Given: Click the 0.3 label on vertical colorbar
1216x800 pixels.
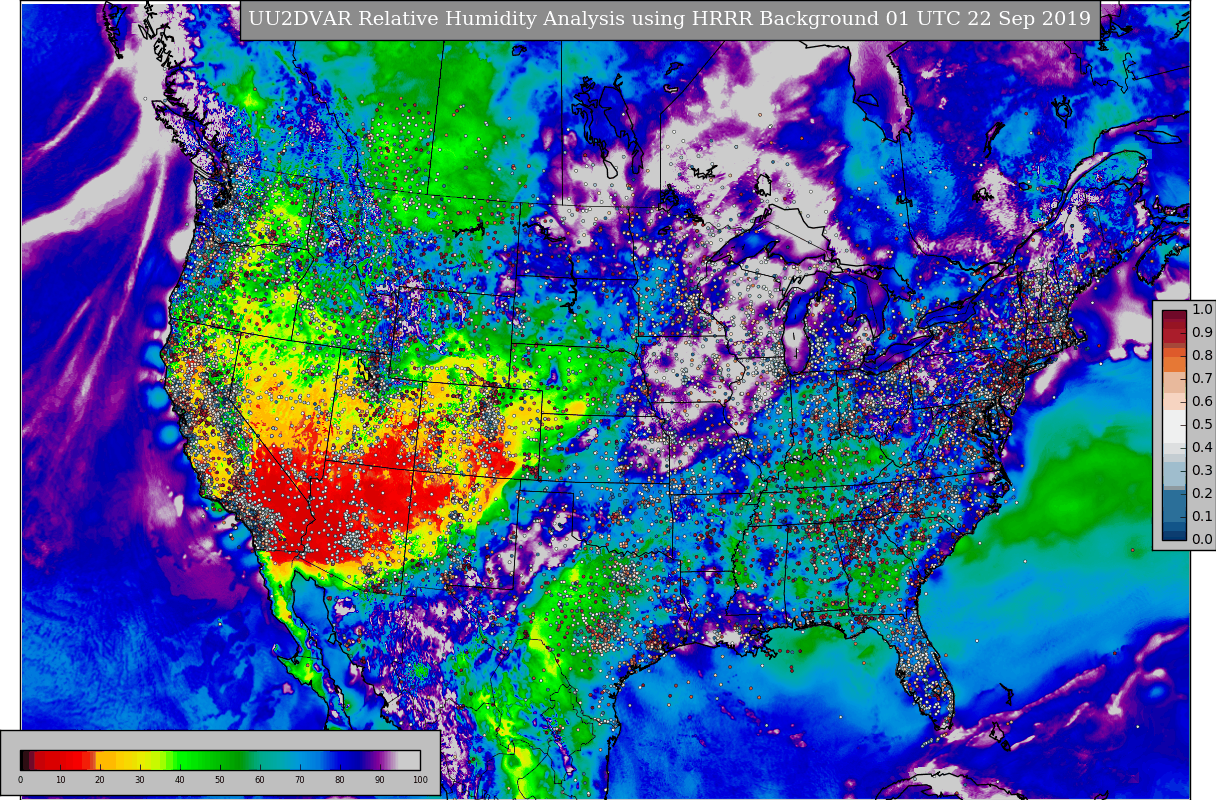Looking at the screenshot, I should pyautogui.click(x=1202, y=471).
